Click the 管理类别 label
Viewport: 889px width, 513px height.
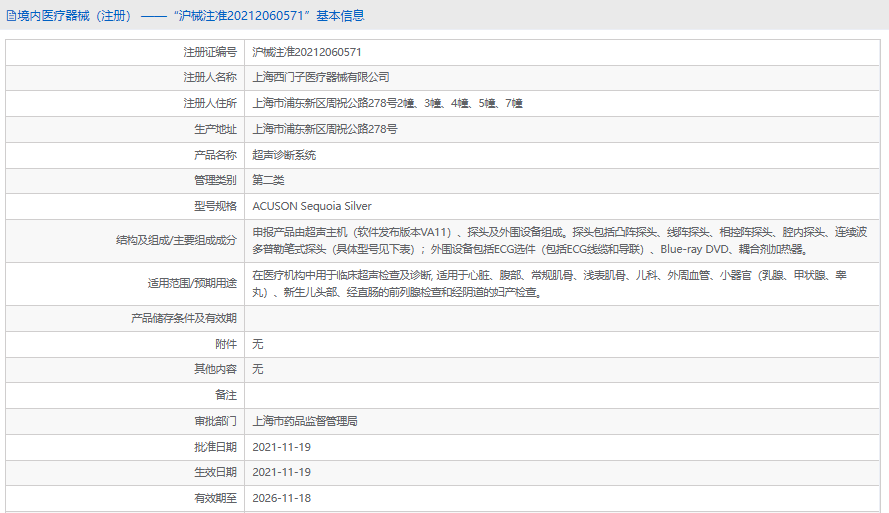(x=215, y=180)
